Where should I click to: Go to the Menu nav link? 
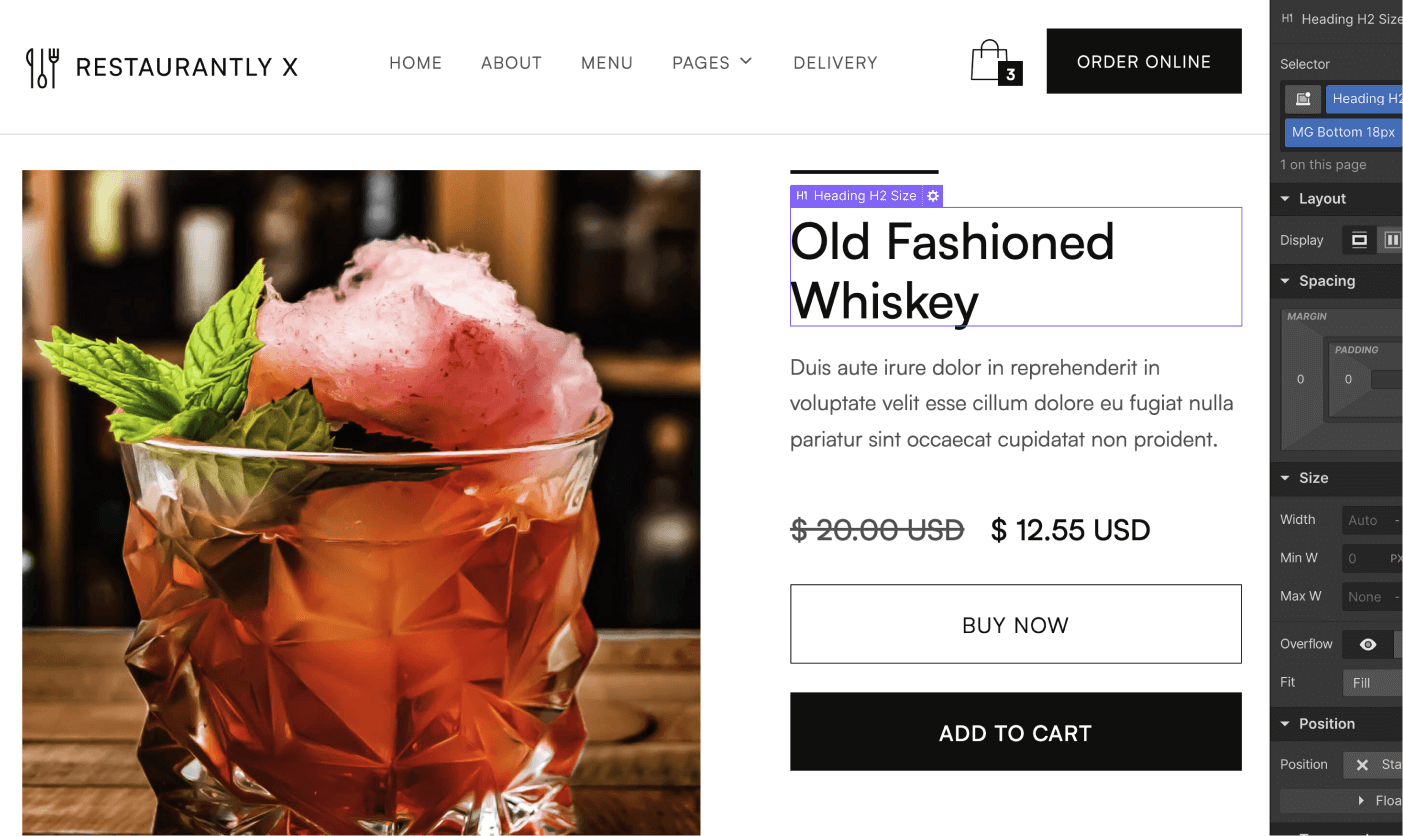tap(607, 63)
